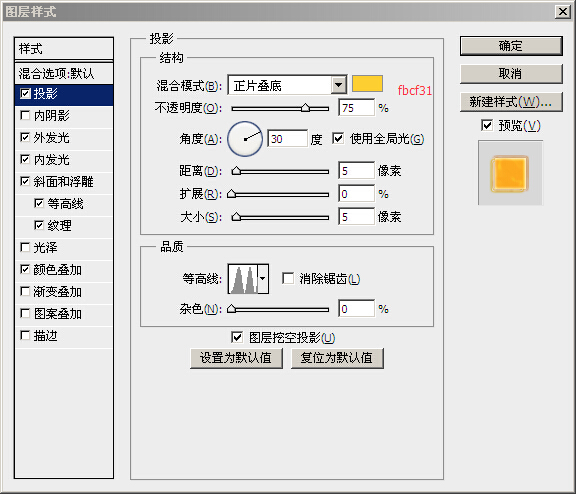576x494 pixels.
Task: Toggle the 外发光 checkbox
Action: (25, 138)
